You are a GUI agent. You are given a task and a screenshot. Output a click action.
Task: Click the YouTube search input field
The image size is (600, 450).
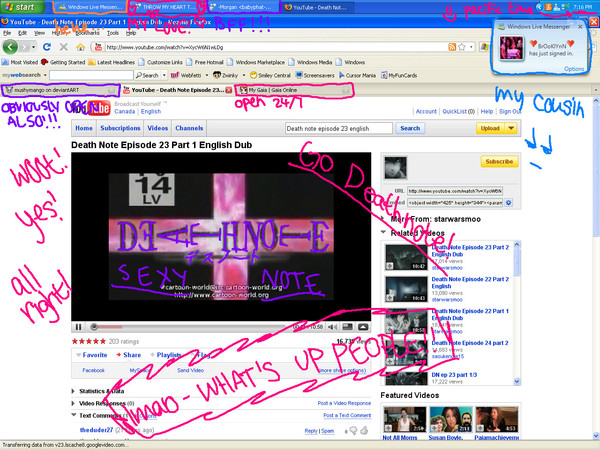tap(339, 128)
